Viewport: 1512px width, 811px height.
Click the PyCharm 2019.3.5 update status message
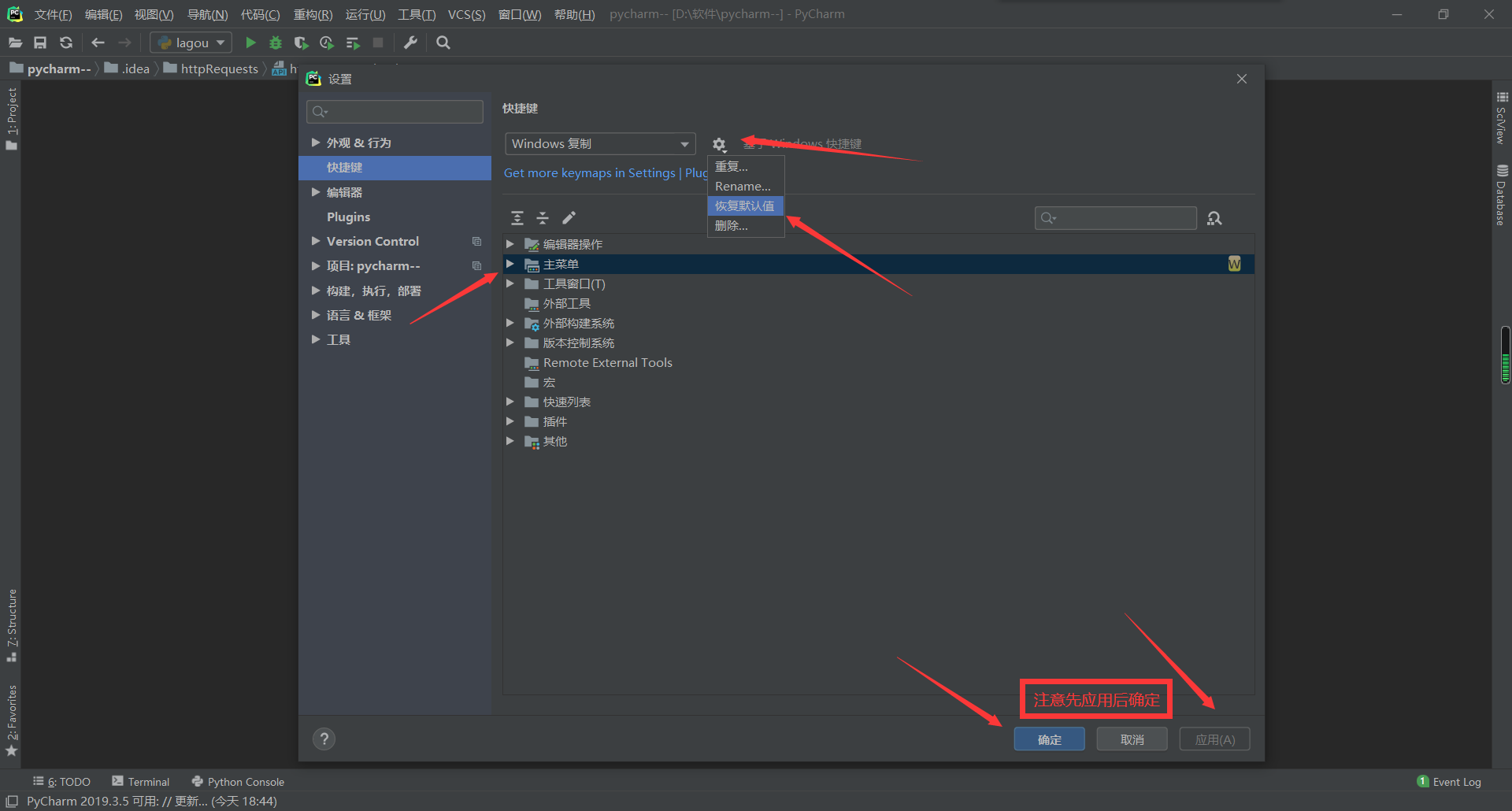pyautogui.click(x=152, y=802)
